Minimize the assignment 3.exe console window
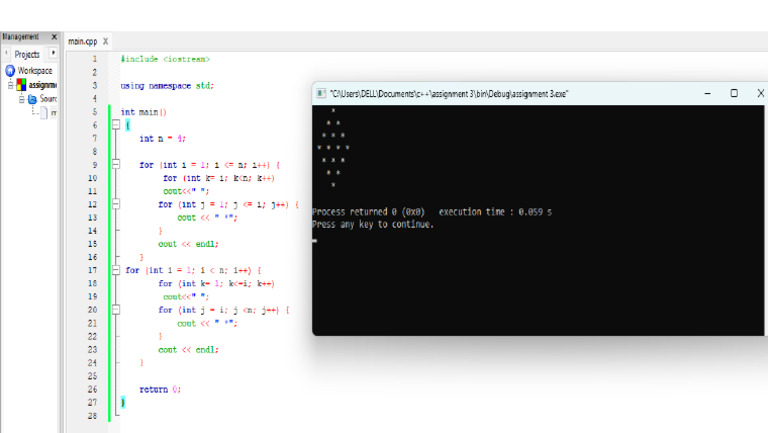This screenshot has width=768, height=433. 707,93
